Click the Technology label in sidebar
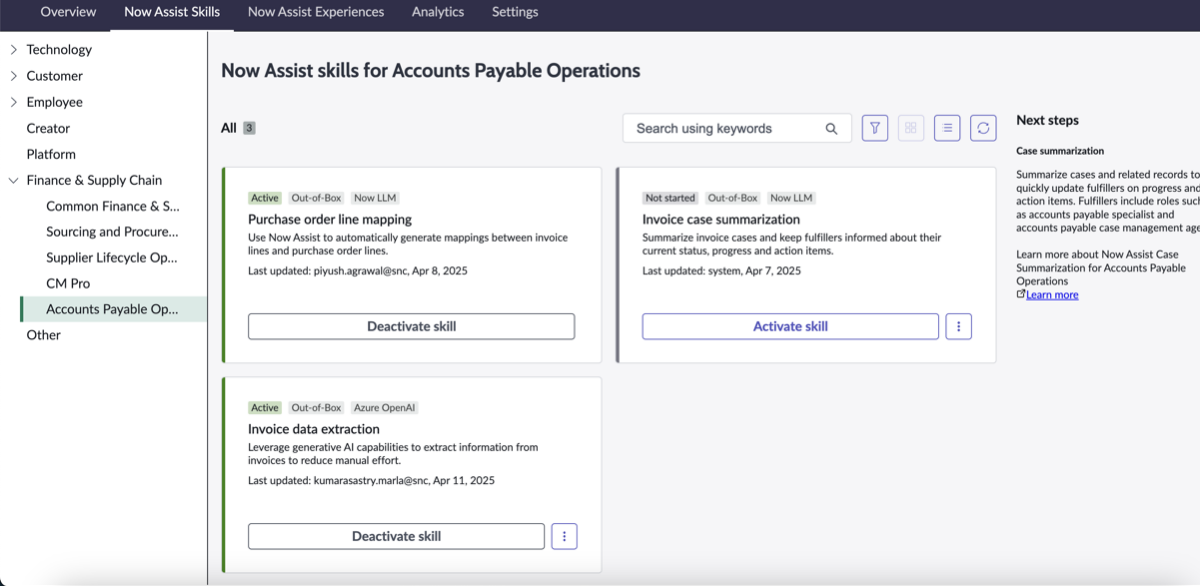Screen dimensions: 1200x586 pos(59,49)
